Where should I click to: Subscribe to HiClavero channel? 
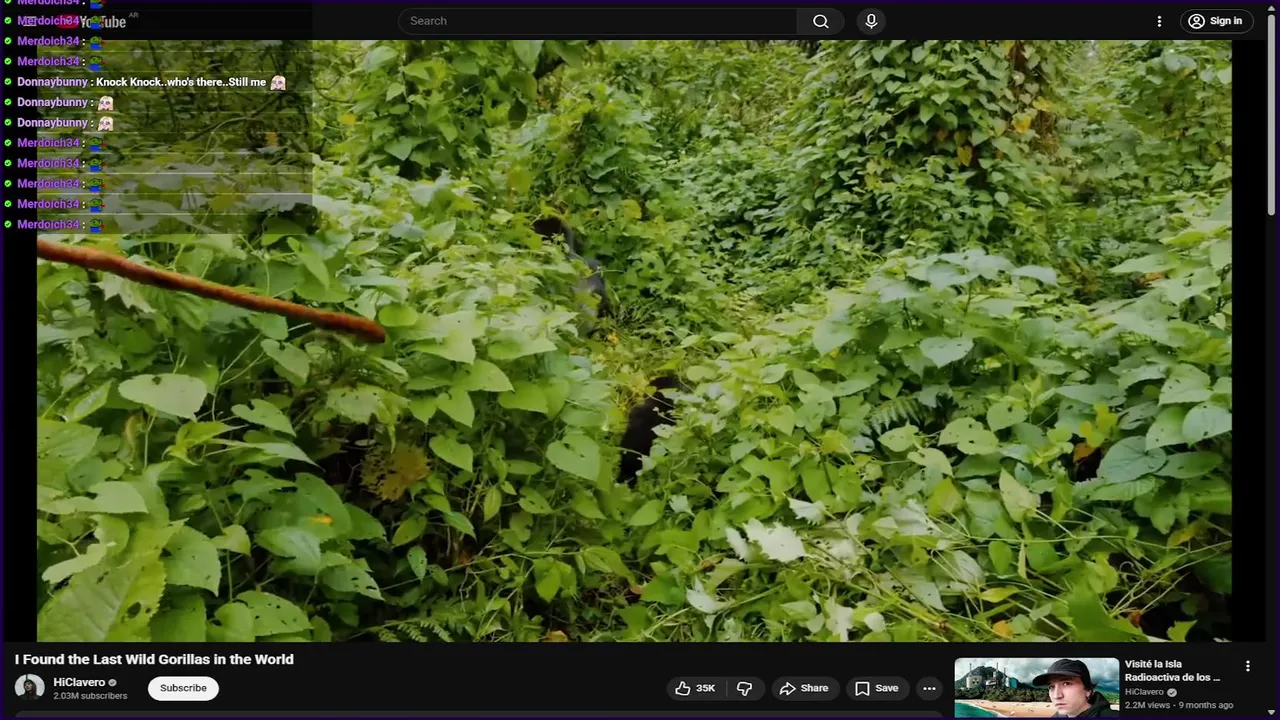click(x=183, y=688)
